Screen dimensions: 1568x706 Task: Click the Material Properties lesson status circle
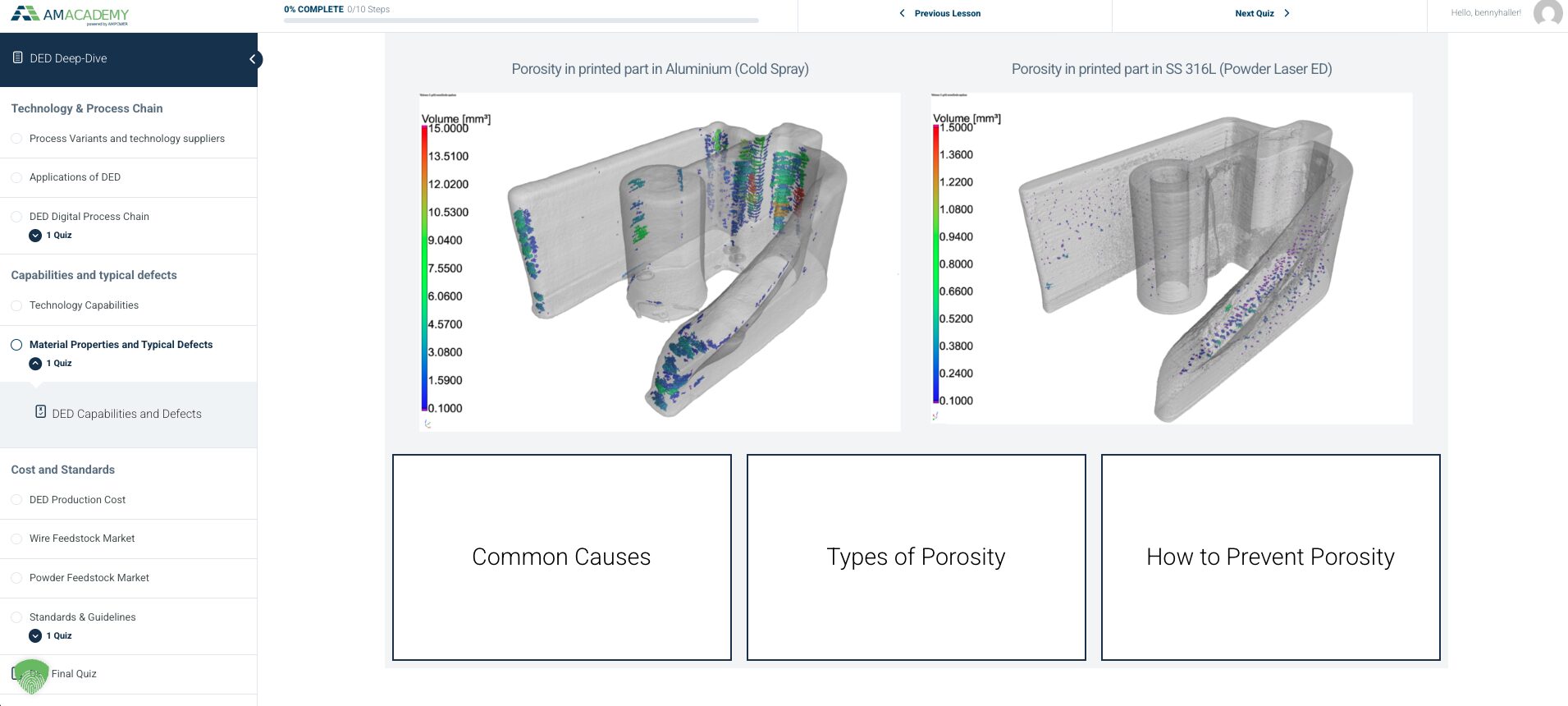(16, 345)
